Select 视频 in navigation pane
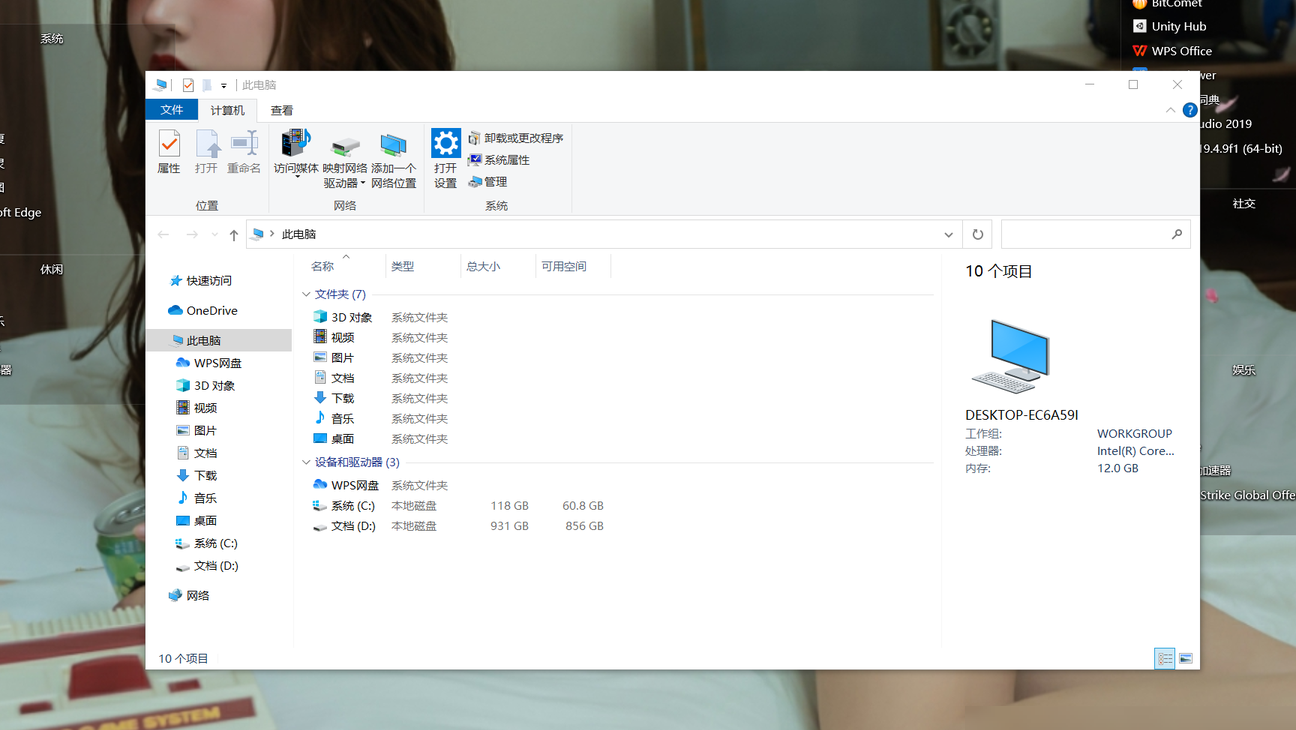Viewport: 1296px width, 730px height. (196, 408)
